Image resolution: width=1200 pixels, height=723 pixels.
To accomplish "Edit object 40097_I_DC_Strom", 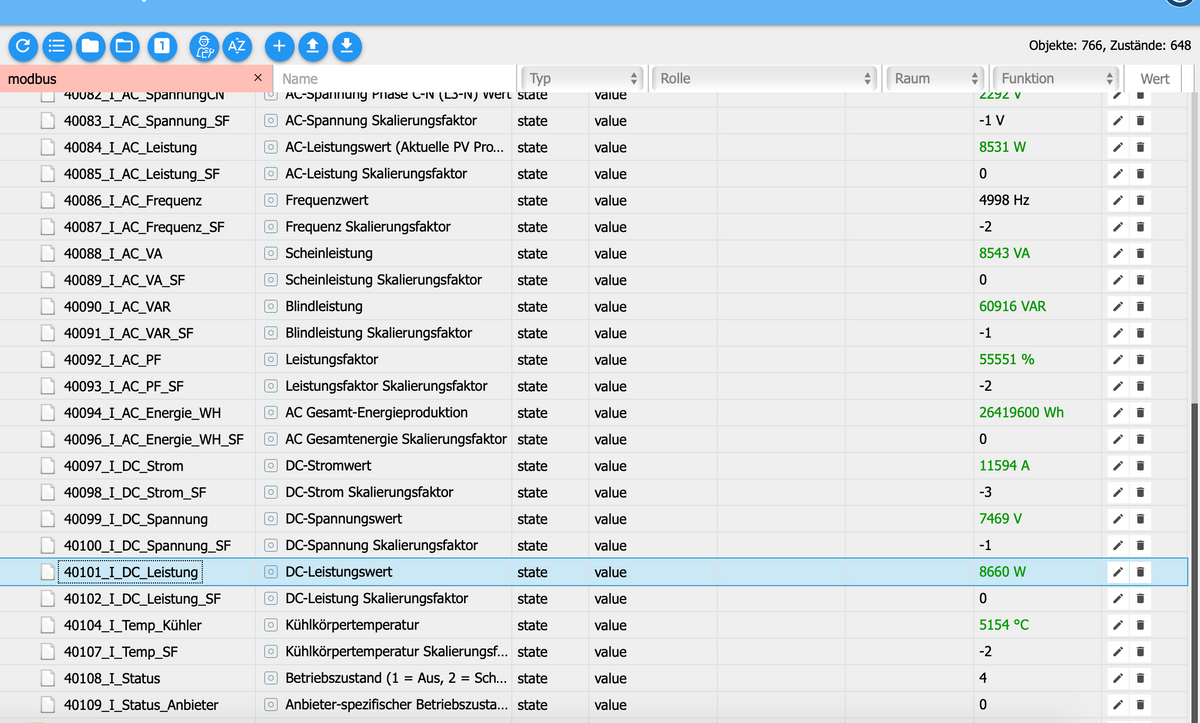I will tap(1118, 465).
